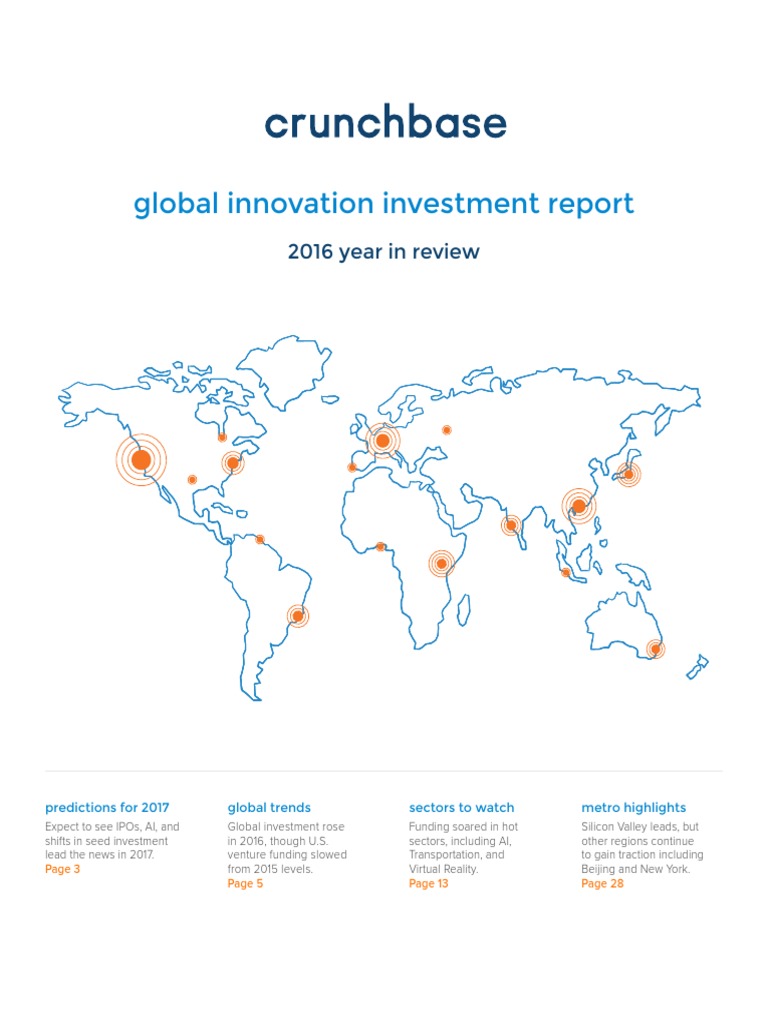Click the West Africa small dot marker

click(x=381, y=547)
